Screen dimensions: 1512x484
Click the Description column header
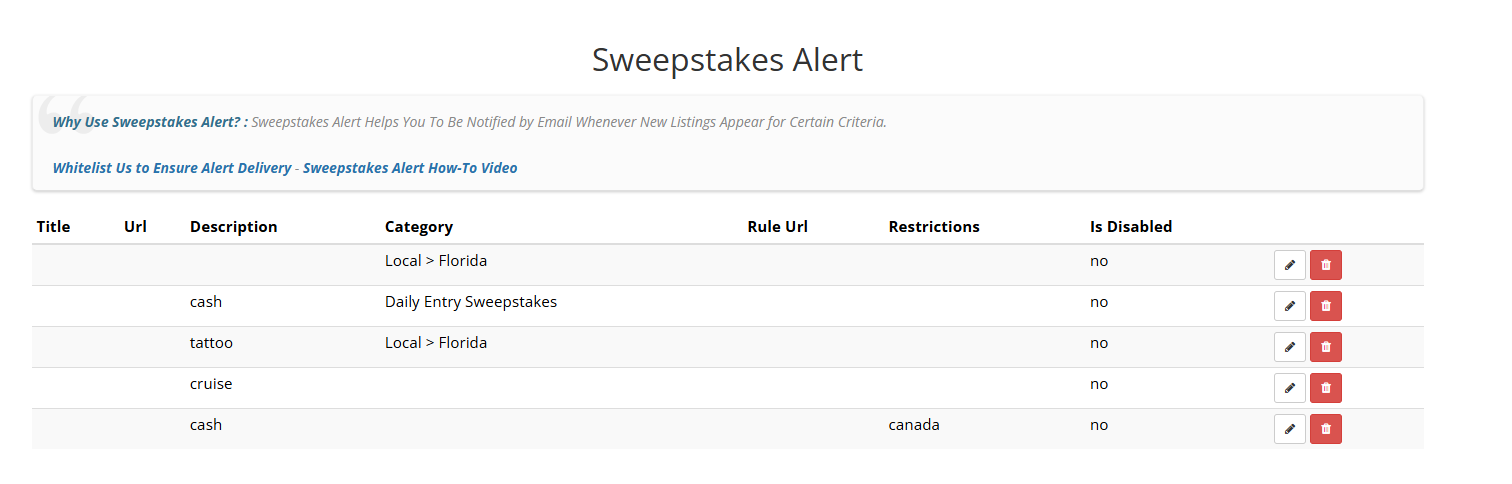click(233, 227)
